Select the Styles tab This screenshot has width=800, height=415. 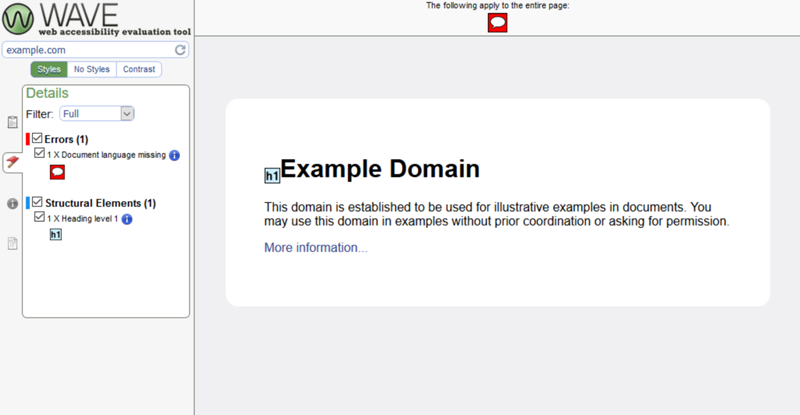pos(49,69)
